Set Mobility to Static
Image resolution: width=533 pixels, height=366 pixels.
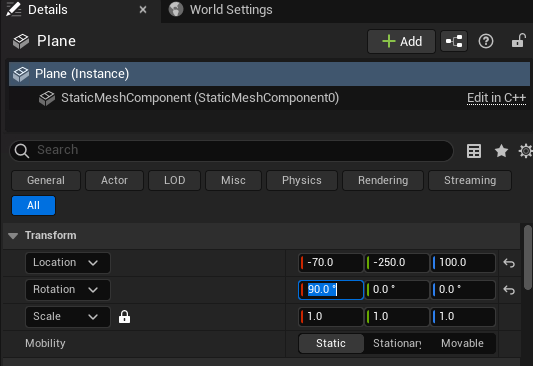pos(331,344)
